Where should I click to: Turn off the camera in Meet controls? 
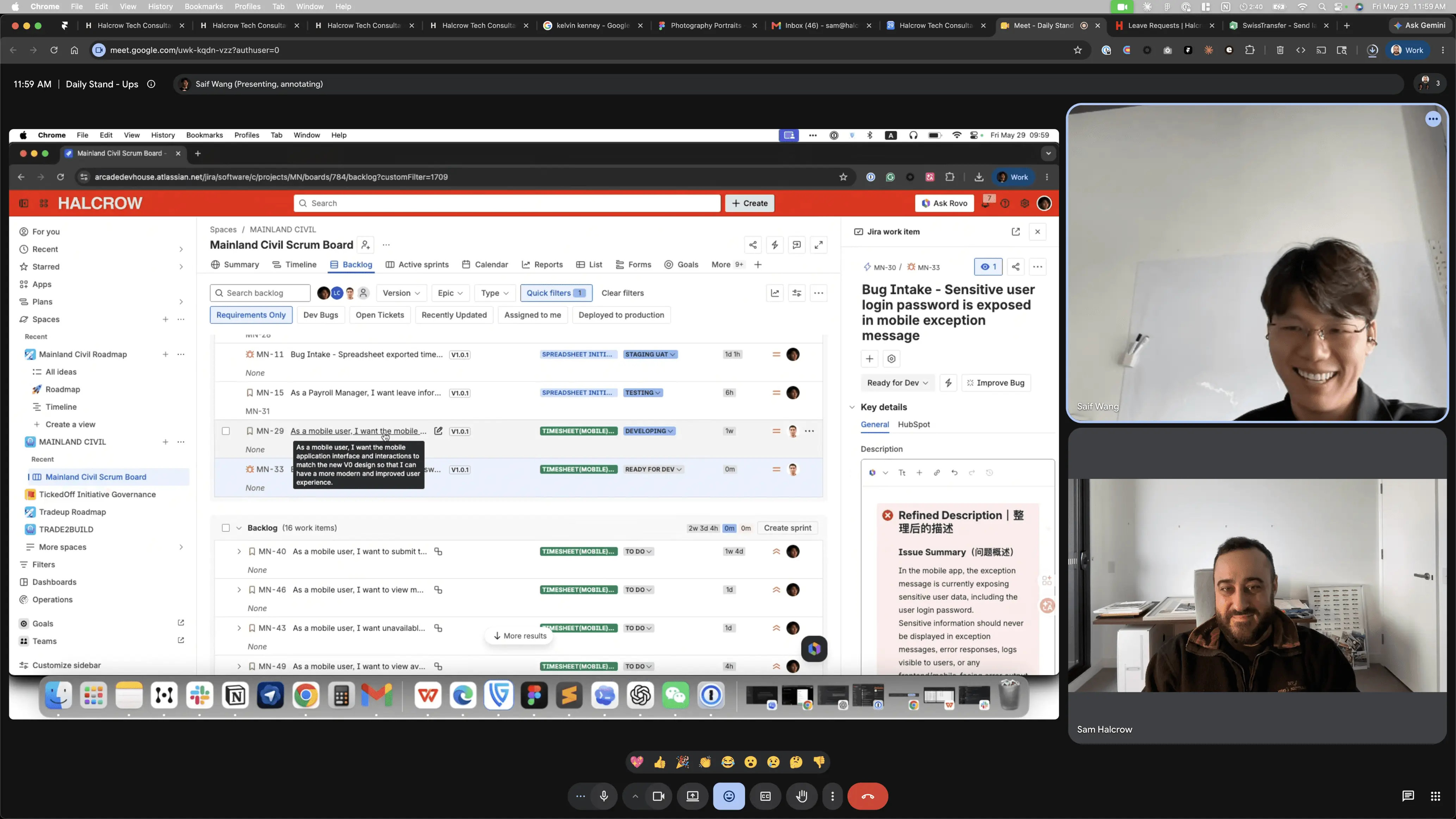coord(658,796)
